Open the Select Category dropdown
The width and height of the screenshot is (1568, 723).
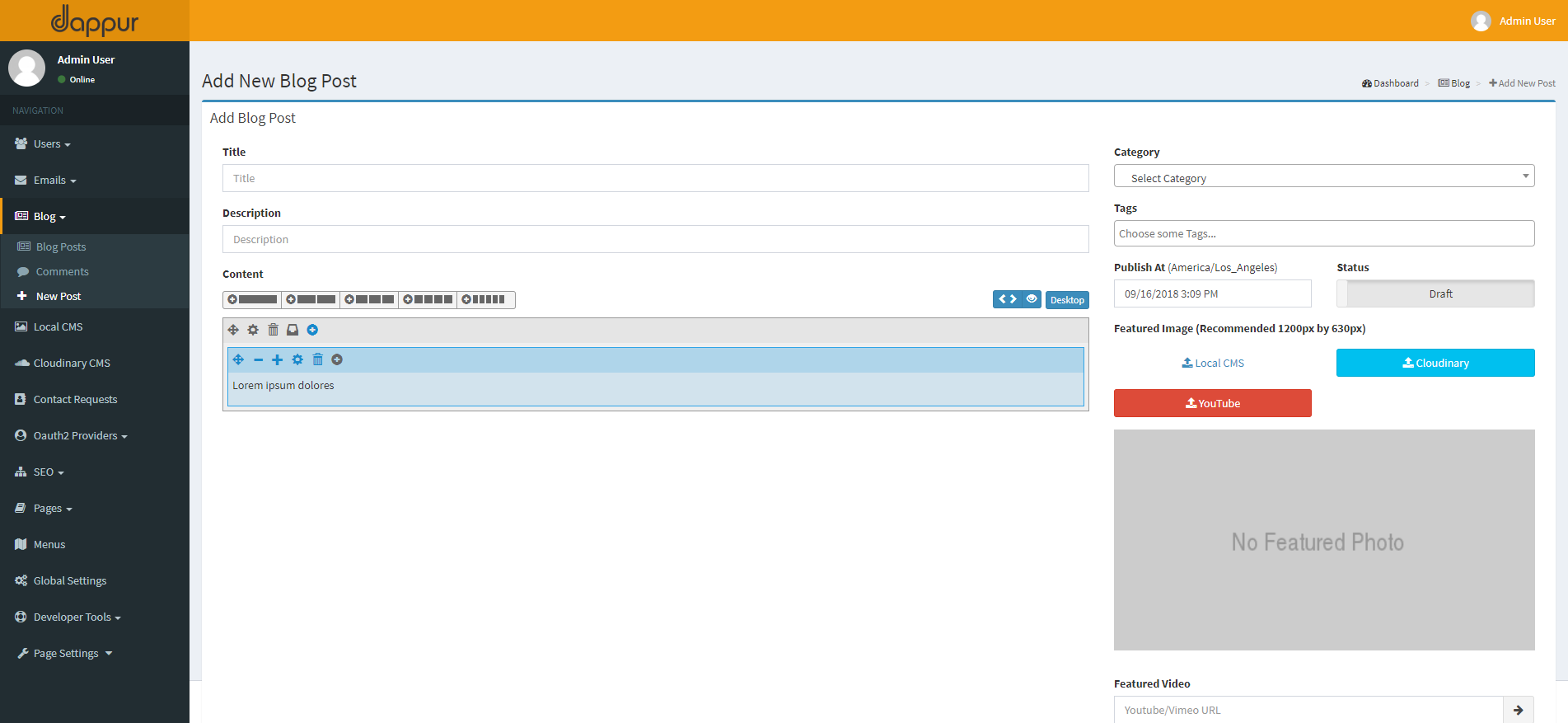click(x=1324, y=176)
